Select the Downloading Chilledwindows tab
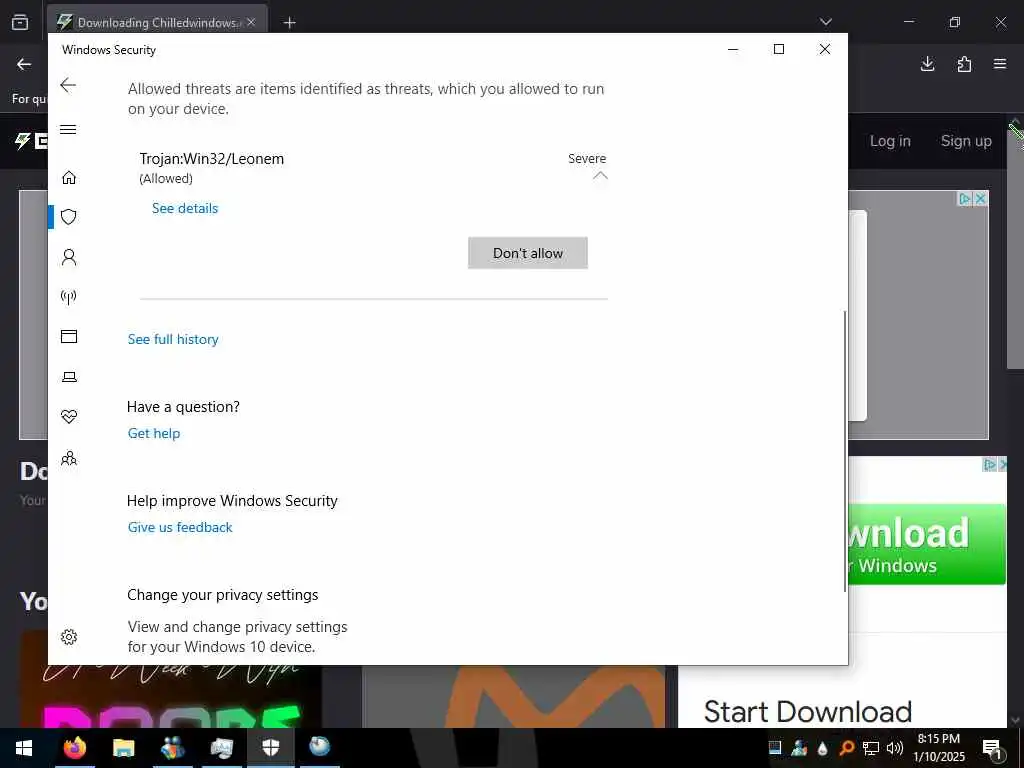 [x=157, y=22]
